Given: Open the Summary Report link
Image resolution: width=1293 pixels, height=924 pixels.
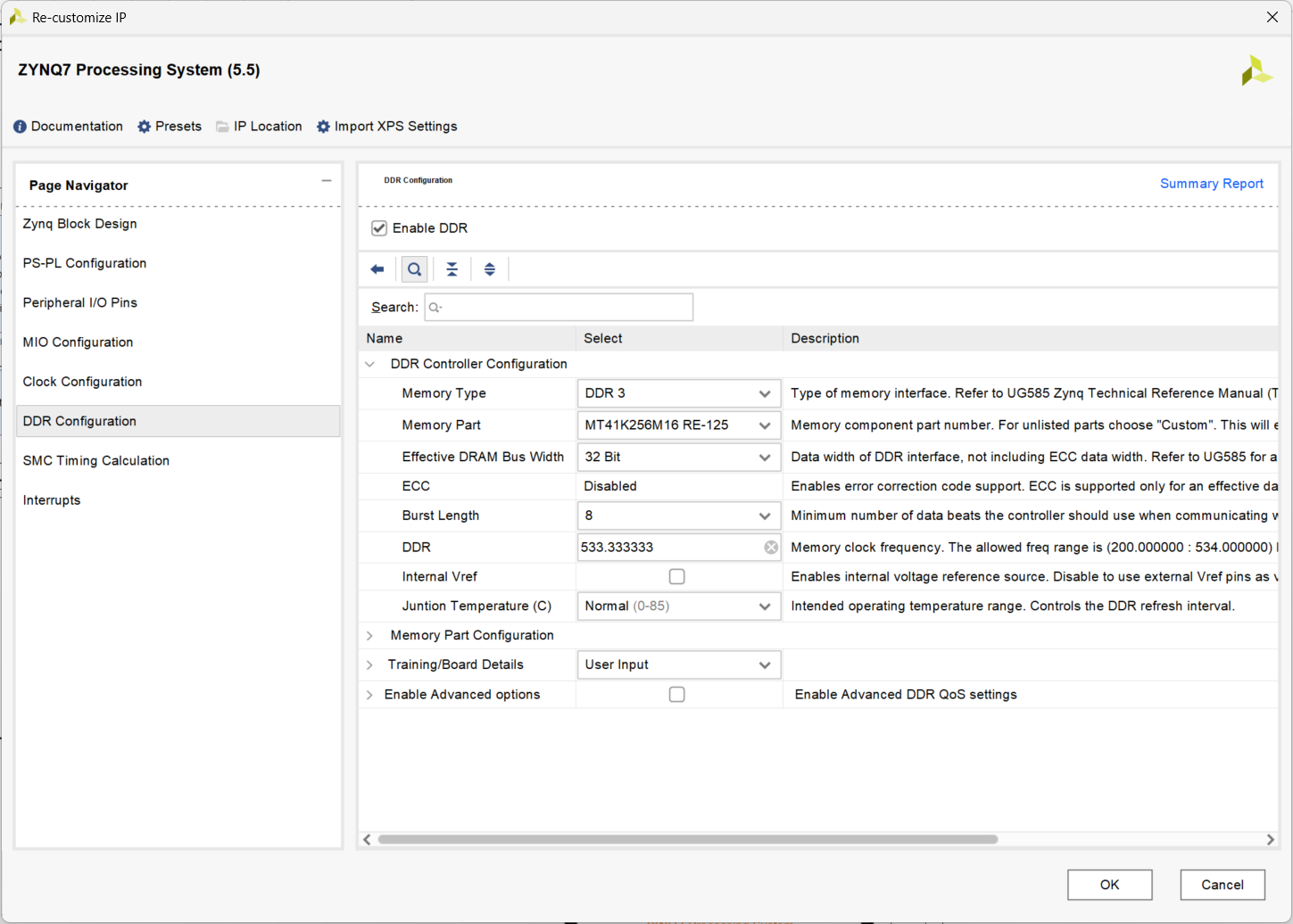Looking at the screenshot, I should [x=1211, y=184].
